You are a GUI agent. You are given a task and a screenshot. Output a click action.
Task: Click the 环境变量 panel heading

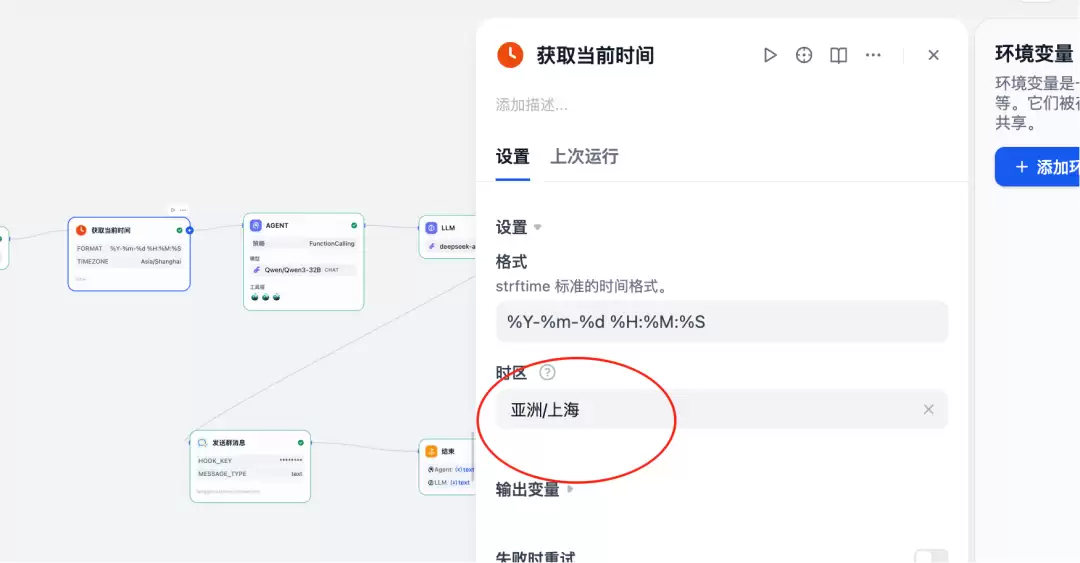1034,54
